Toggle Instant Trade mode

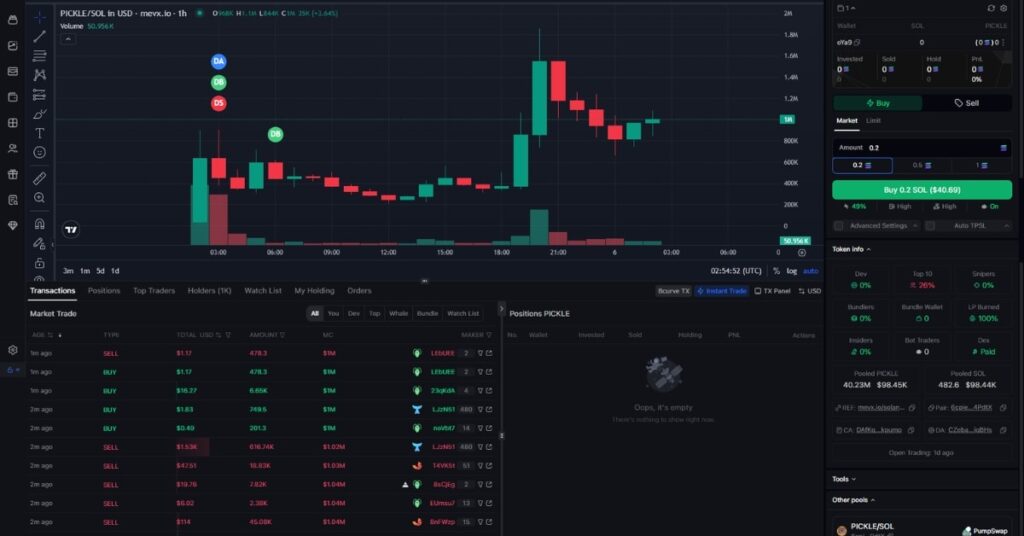(722, 291)
